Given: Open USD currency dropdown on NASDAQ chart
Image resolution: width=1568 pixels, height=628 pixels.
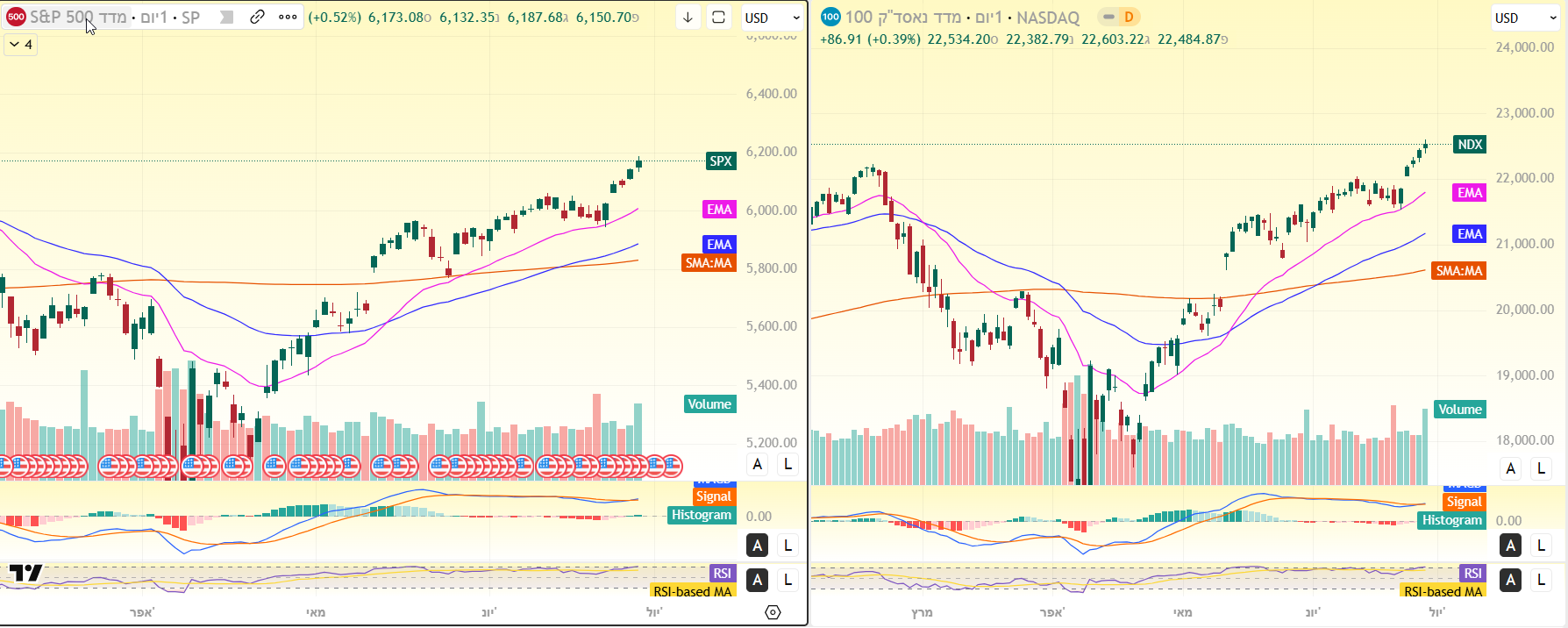Looking at the screenshot, I should (x=1524, y=18).
